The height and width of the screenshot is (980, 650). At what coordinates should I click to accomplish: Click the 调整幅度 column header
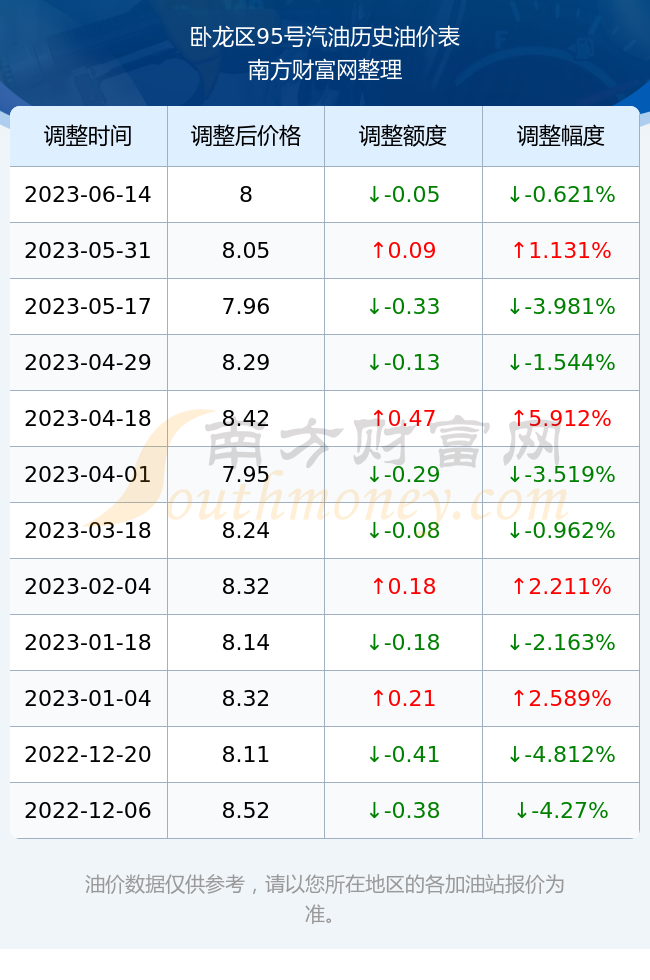(x=561, y=136)
